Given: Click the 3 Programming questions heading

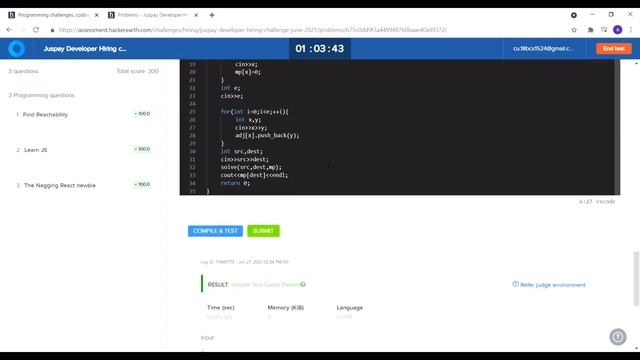Looking at the screenshot, I should [41, 95].
